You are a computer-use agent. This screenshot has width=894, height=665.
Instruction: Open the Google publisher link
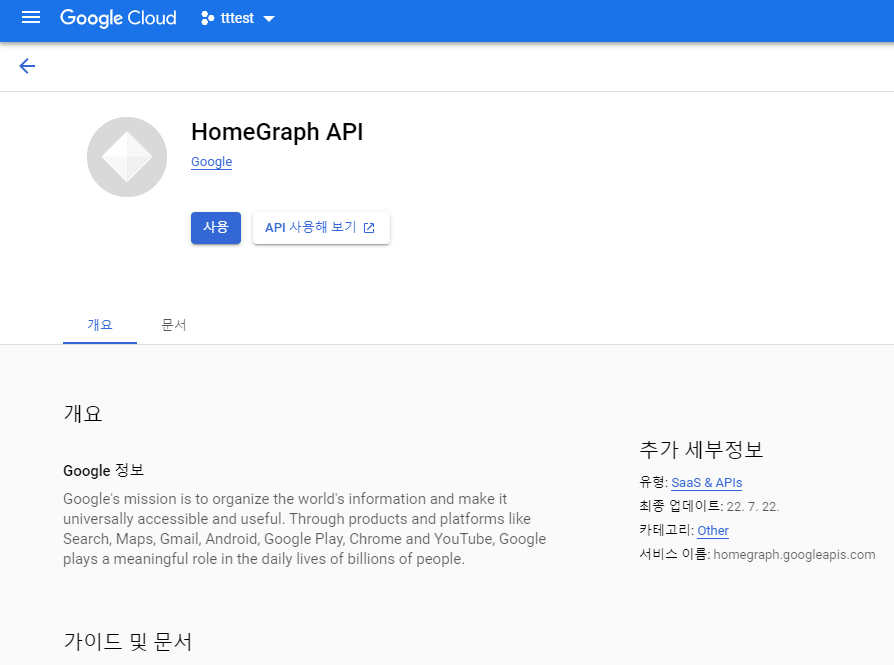[x=212, y=162]
